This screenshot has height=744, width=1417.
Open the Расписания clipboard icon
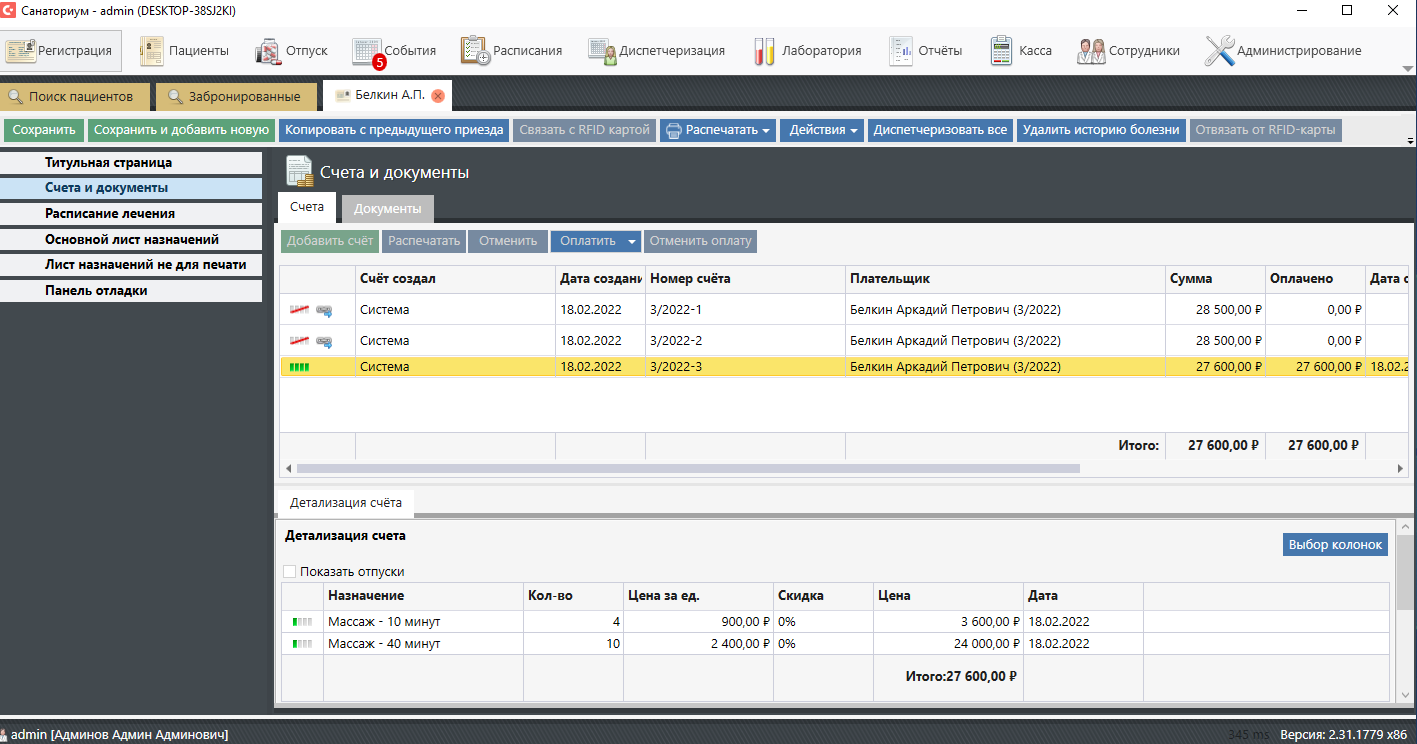[x=475, y=50]
